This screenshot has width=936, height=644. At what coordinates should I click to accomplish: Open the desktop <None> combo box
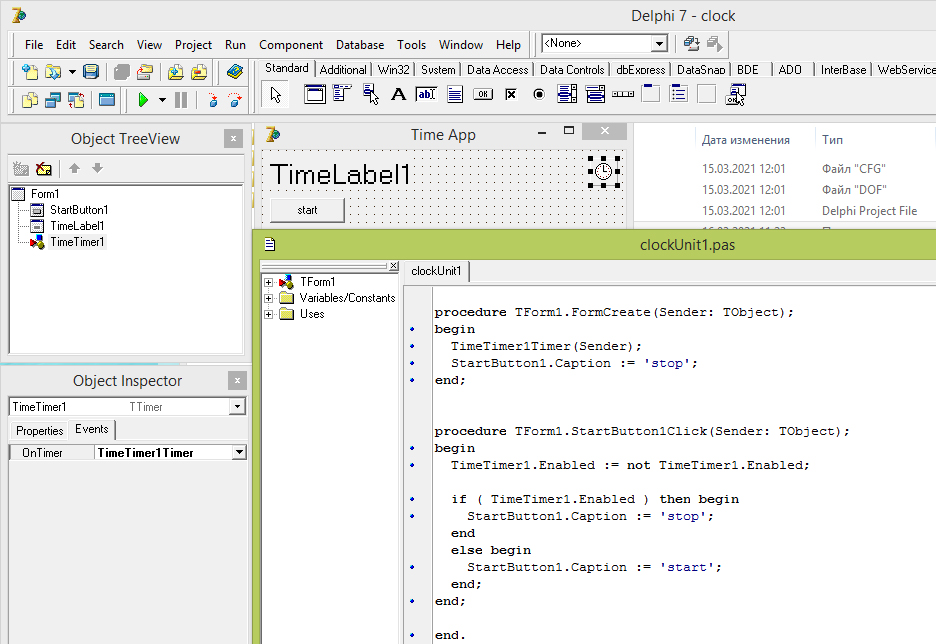[x=660, y=44]
